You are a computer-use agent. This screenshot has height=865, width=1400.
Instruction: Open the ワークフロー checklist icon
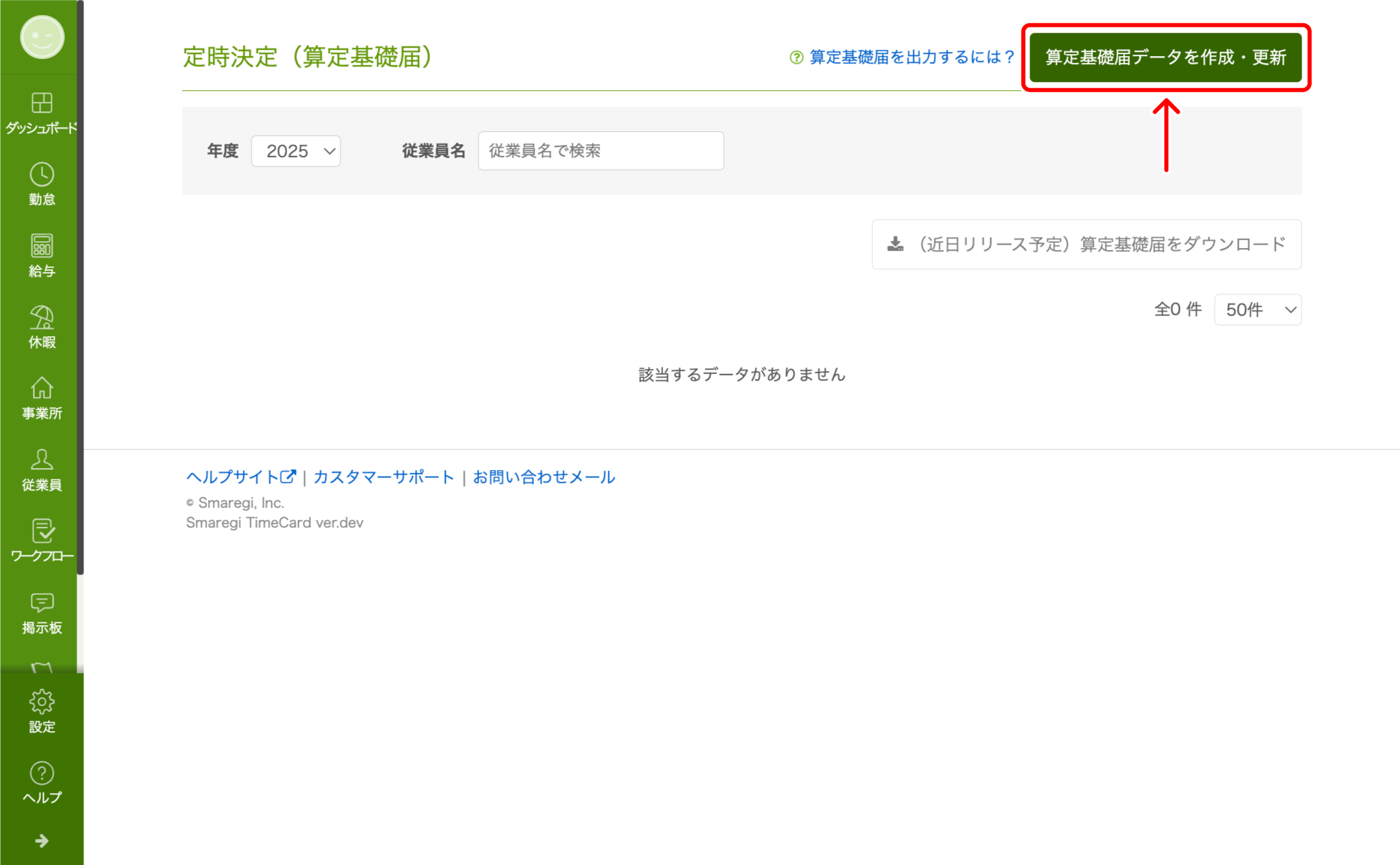click(x=42, y=531)
